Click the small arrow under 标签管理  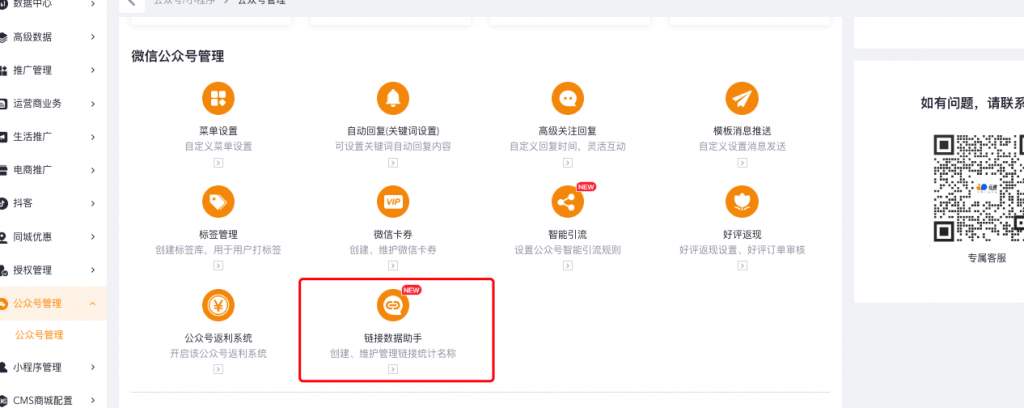coord(218,266)
